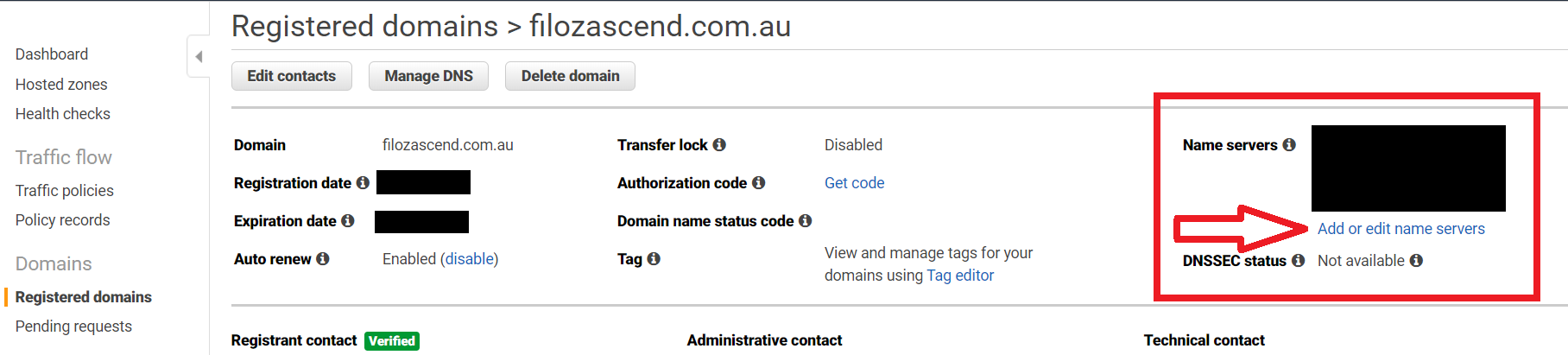The width and height of the screenshot is (1568, 355).
Task: Open the Add or edit name servers link
Action: coord(1401,229)
